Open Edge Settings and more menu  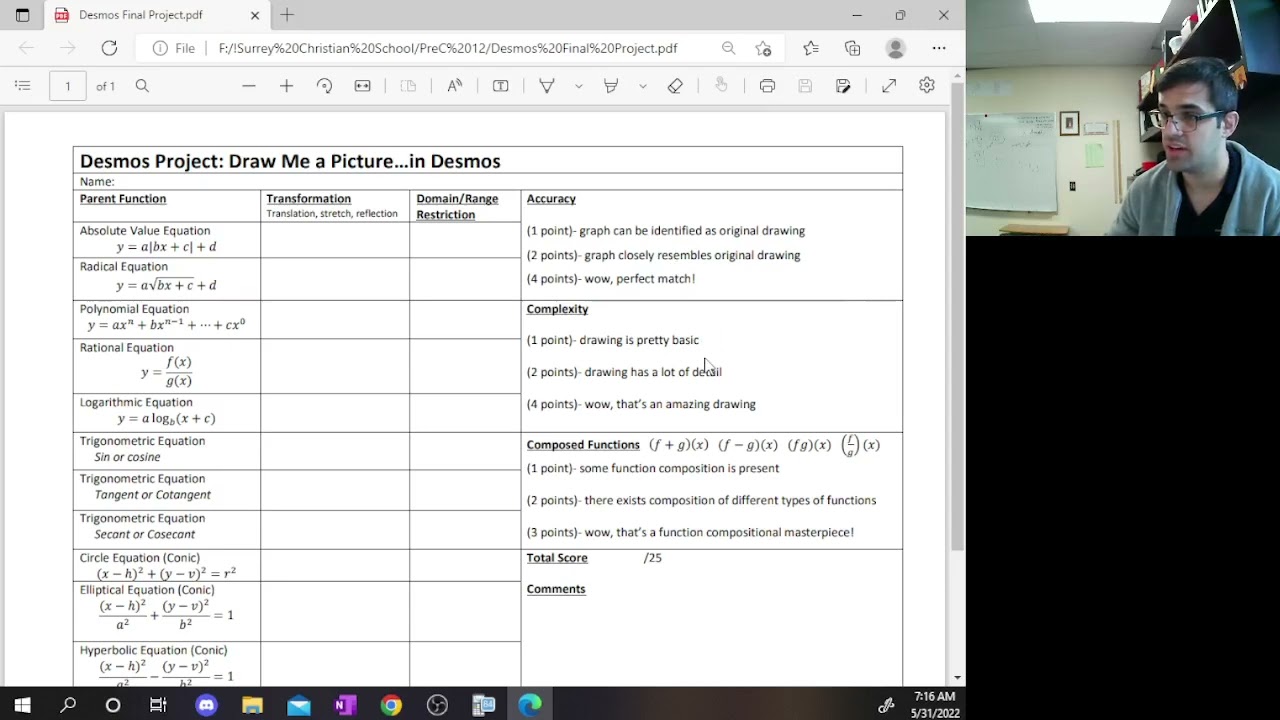click(938, 48)
